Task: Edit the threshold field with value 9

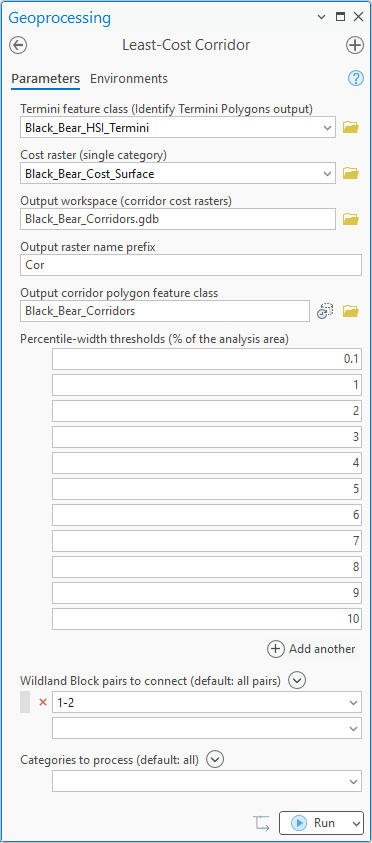Action: click(207, 593)
